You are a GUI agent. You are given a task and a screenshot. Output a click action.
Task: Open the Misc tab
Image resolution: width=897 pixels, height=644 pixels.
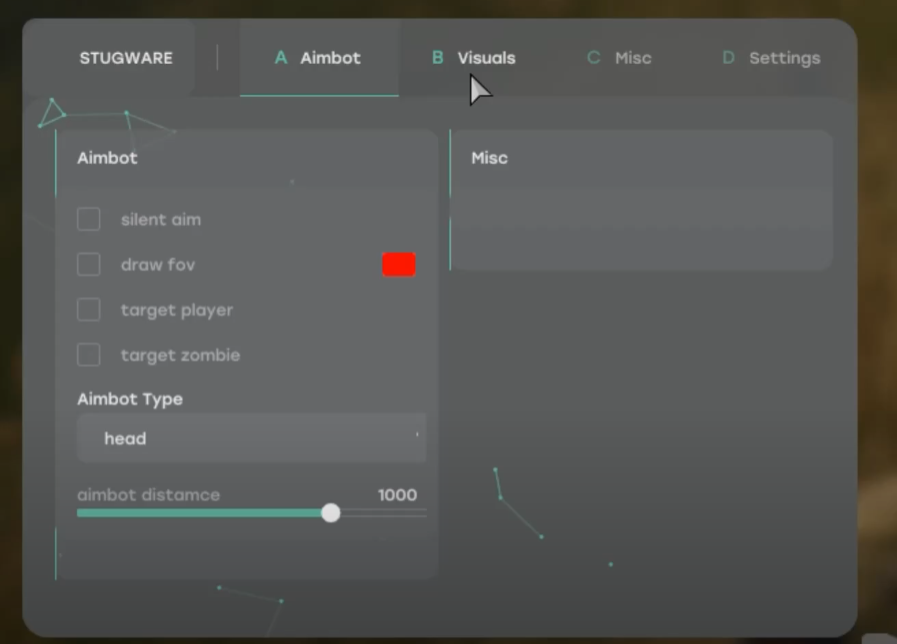click(620, 58)
